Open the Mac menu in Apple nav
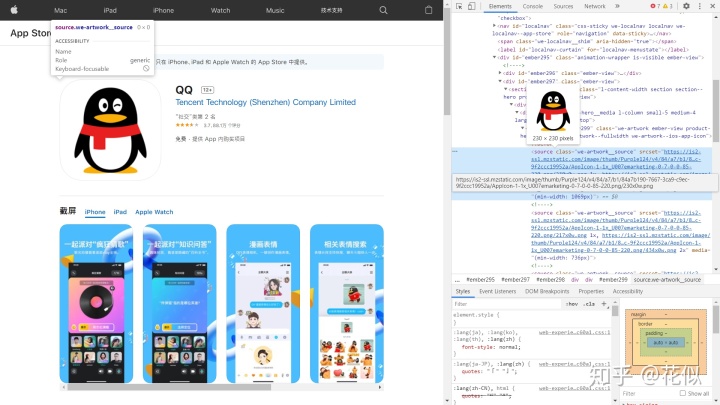720x405 pixels. [x=61, y=10]
